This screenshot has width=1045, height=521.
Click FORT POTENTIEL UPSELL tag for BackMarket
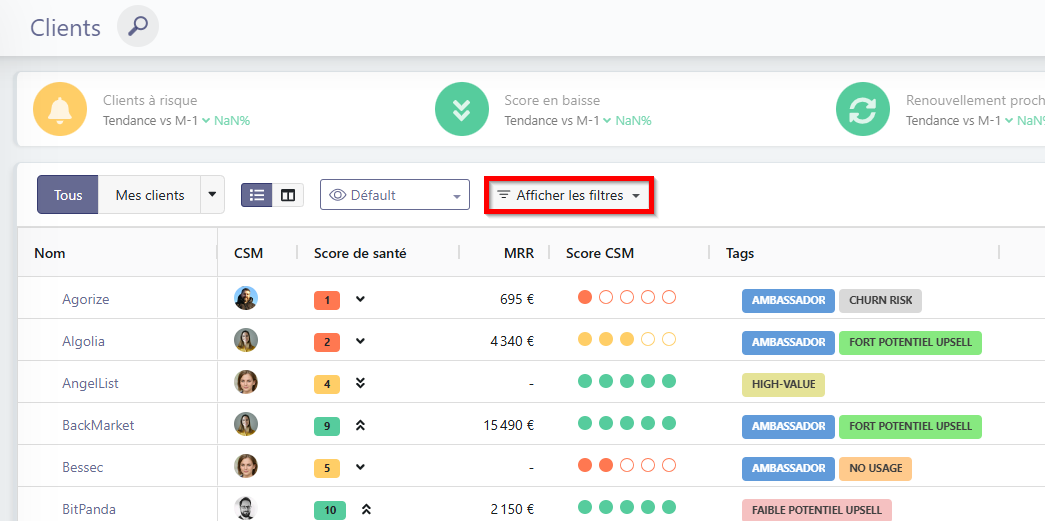[x=910, y=426]
